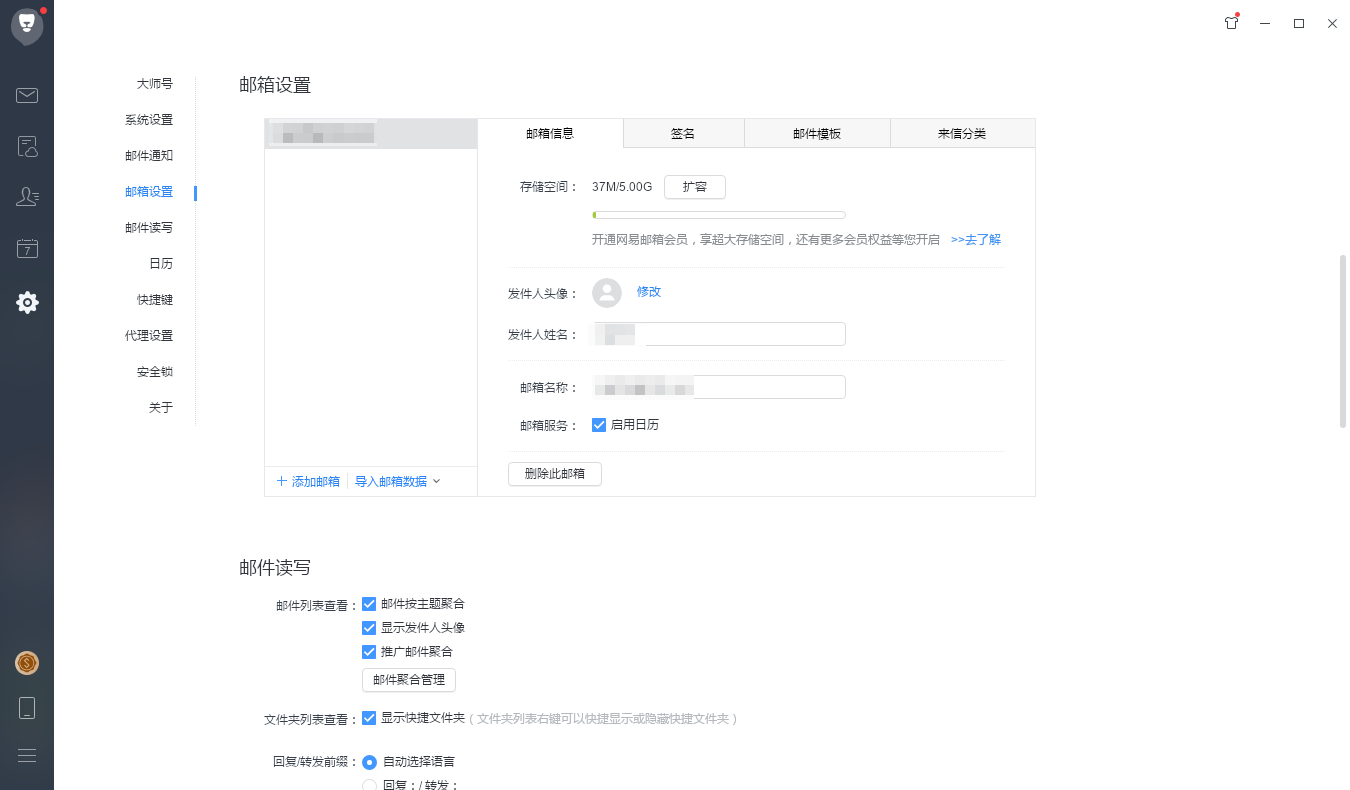
Task: Click the skin theme shirt icon
Action: click(1231, 23)
